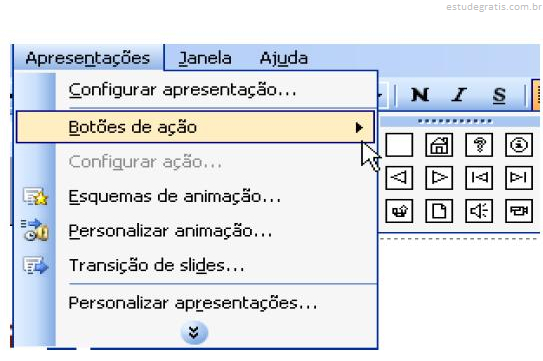Image resolution: width=543 pixels, height=361 pixels.
Task: Expand the full menu with double chevron
Action: (194, 333)
